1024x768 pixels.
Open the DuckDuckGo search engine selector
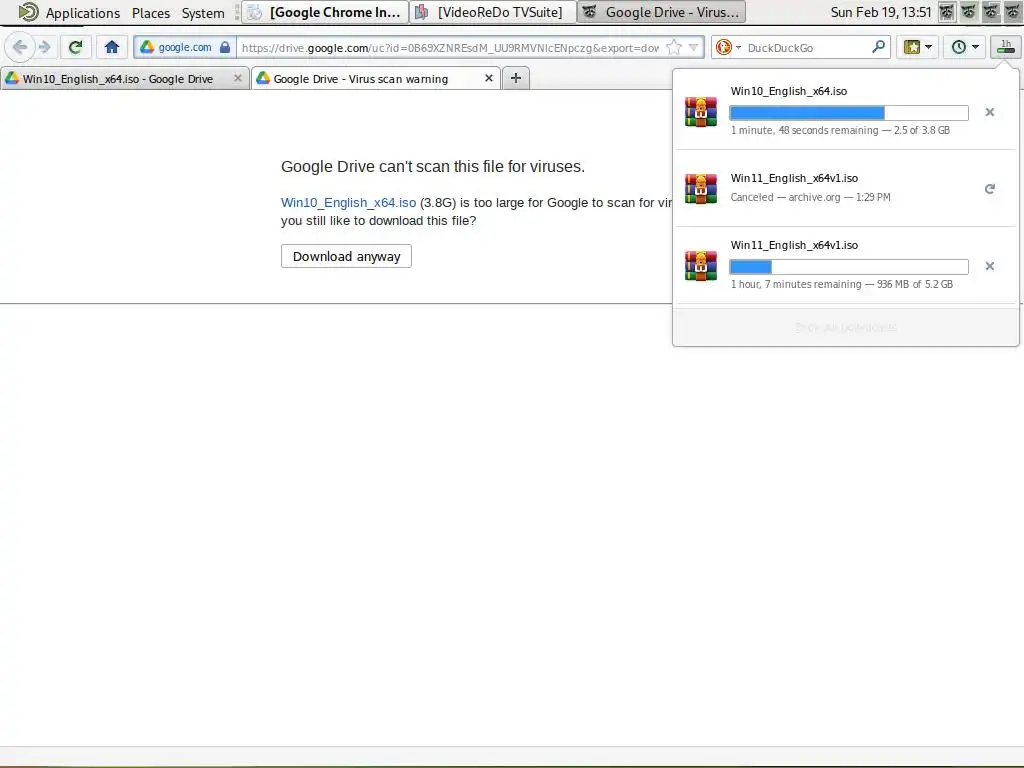click(x=728, y=47)
